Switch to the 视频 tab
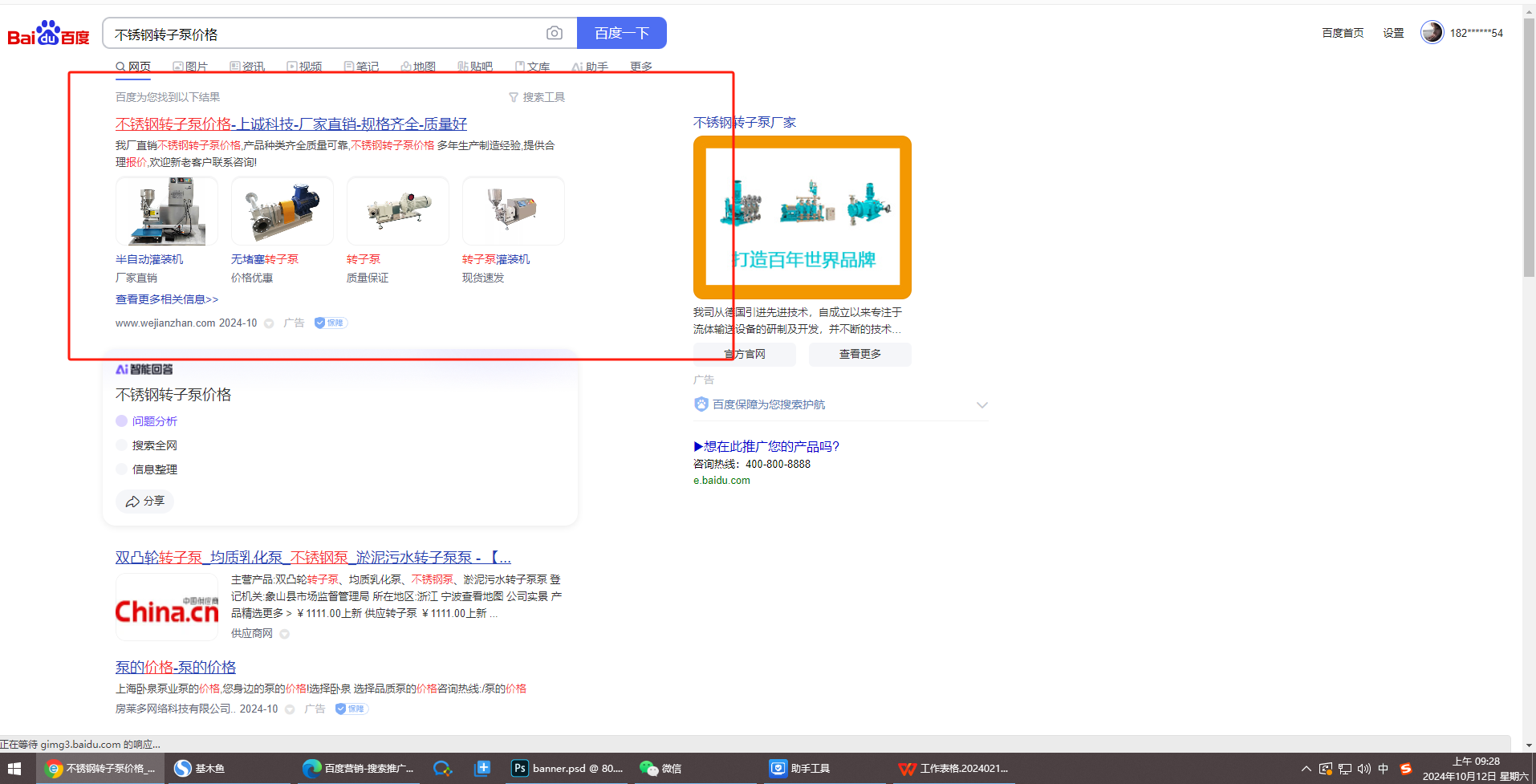Viewport: 1536px width, 784px height. click(x=304, y=67)
